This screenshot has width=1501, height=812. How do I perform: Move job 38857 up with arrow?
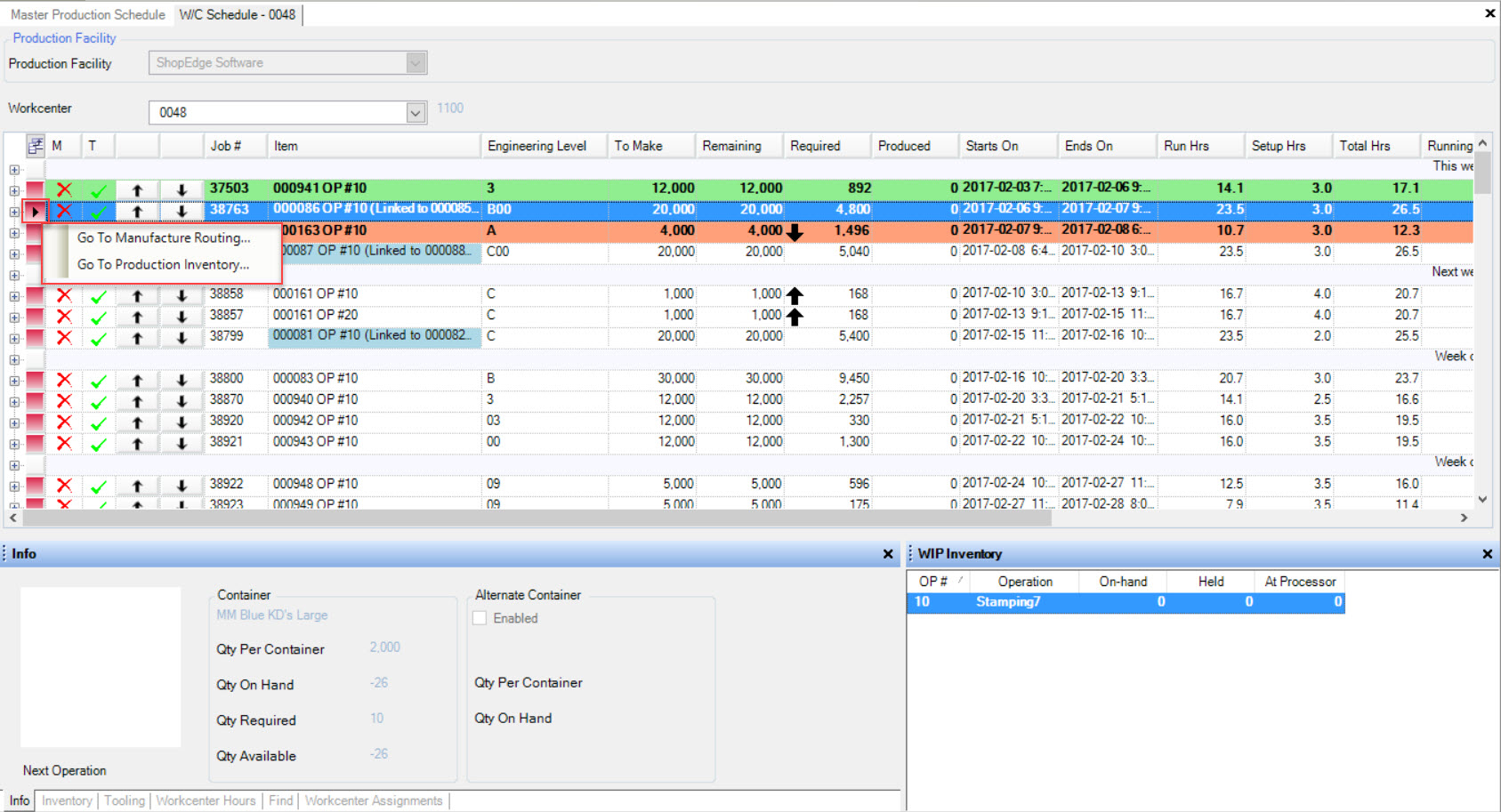137,317
